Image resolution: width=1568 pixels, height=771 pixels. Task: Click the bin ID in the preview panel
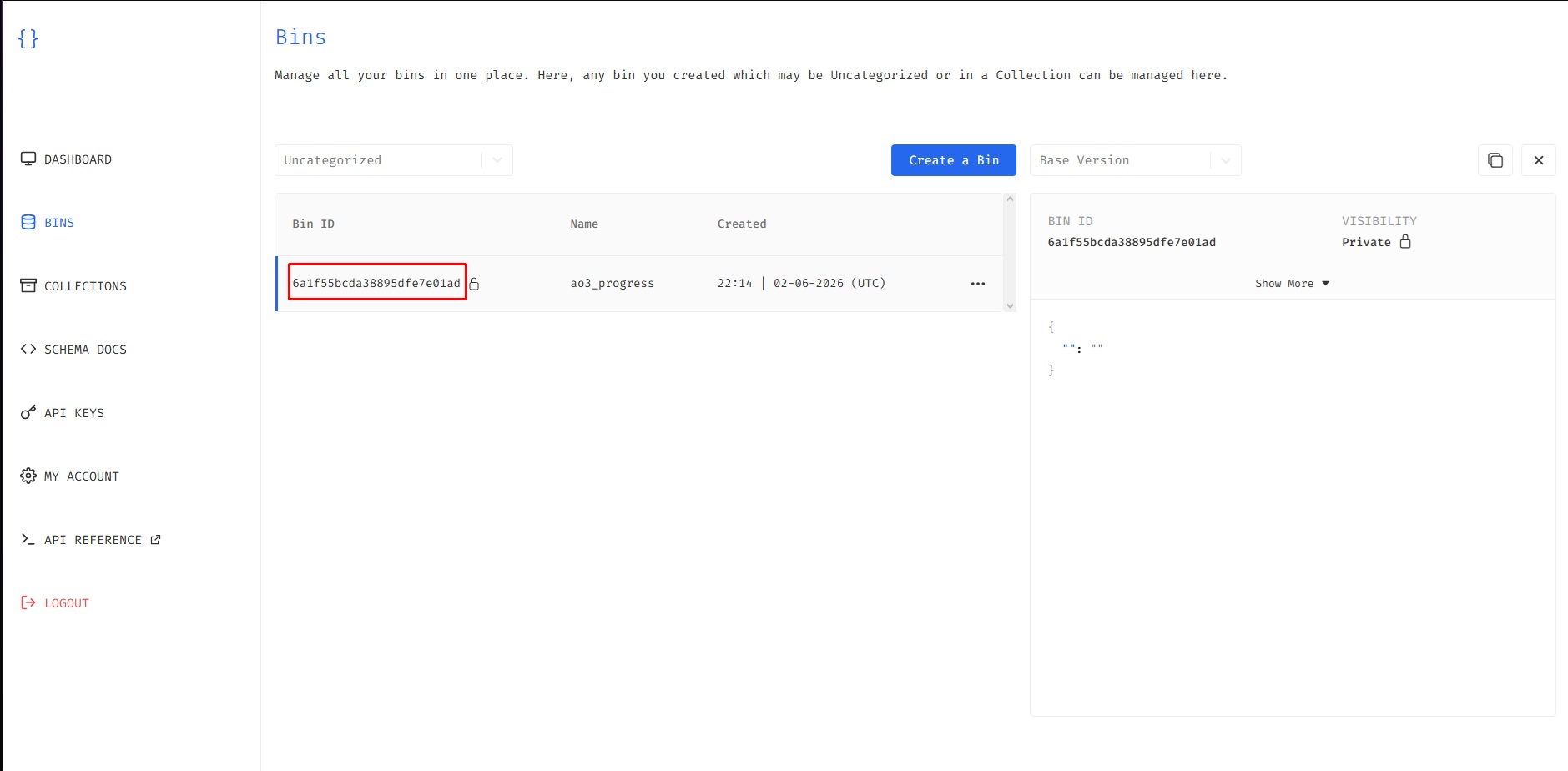coord(1132,242)
